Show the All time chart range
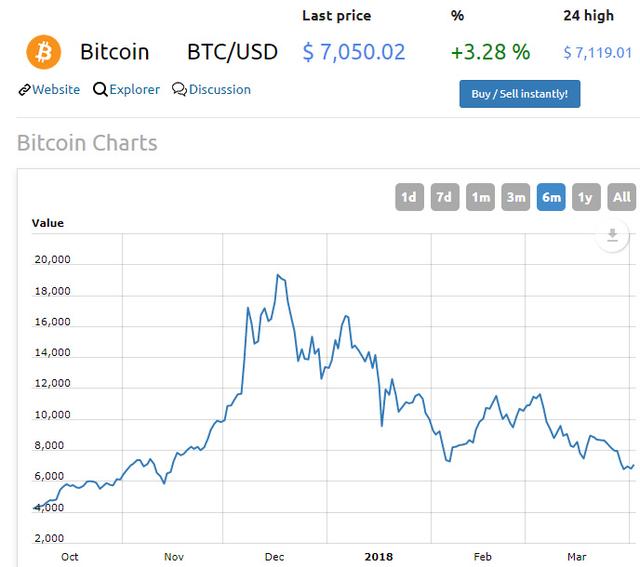The width and height of the screenshot is (640, 567). pos(622,197)
